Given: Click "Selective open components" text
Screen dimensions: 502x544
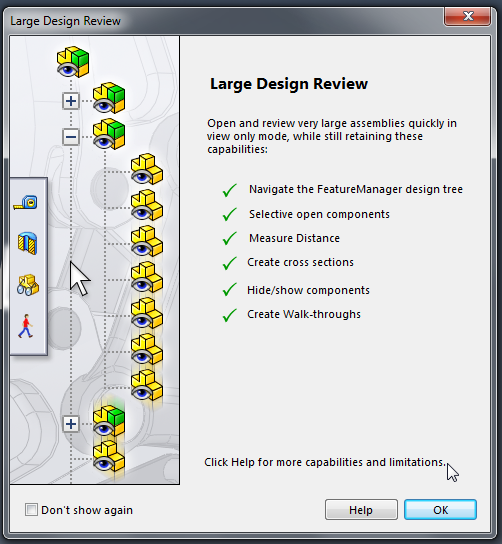Looking at the screenshot, I should [319, 214].
